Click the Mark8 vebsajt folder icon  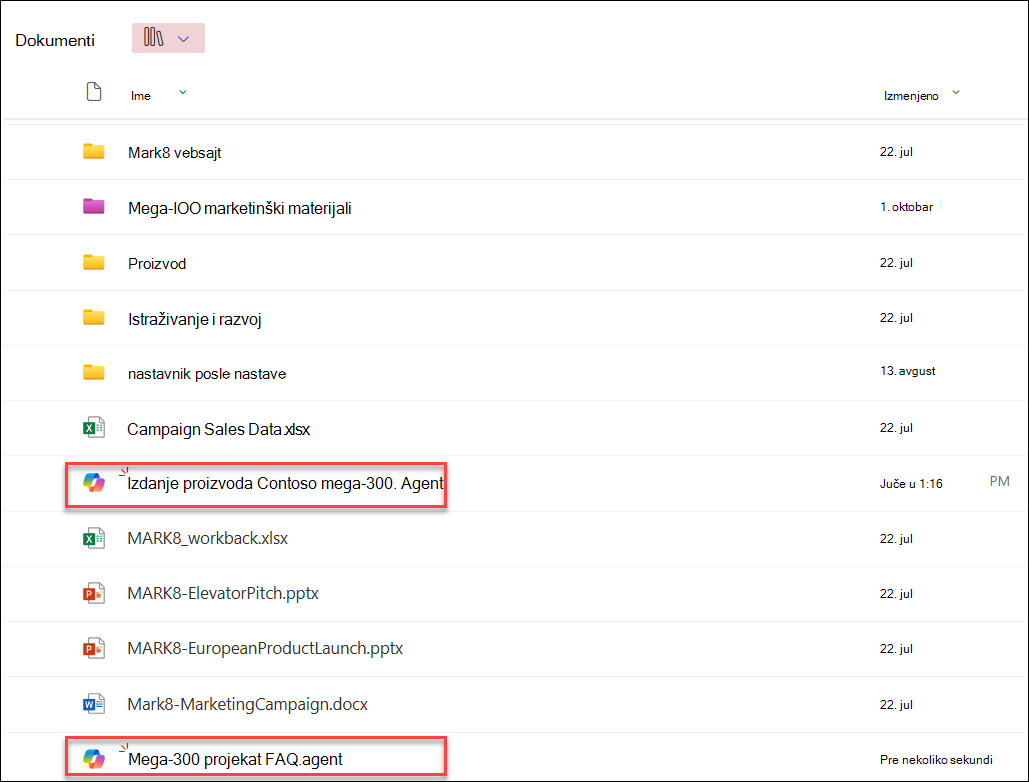coord(94,152)
